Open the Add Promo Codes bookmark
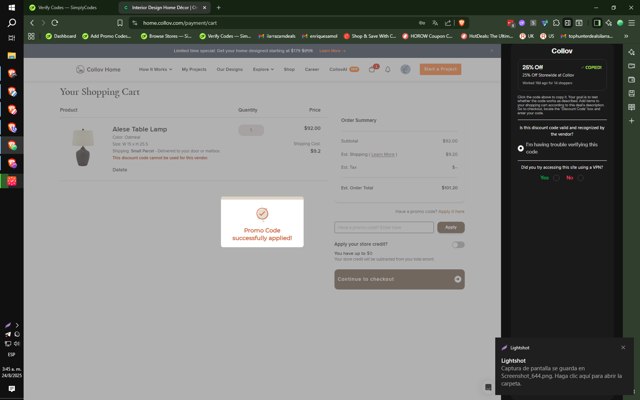This screenshot has height=400, width=640. 107,36
